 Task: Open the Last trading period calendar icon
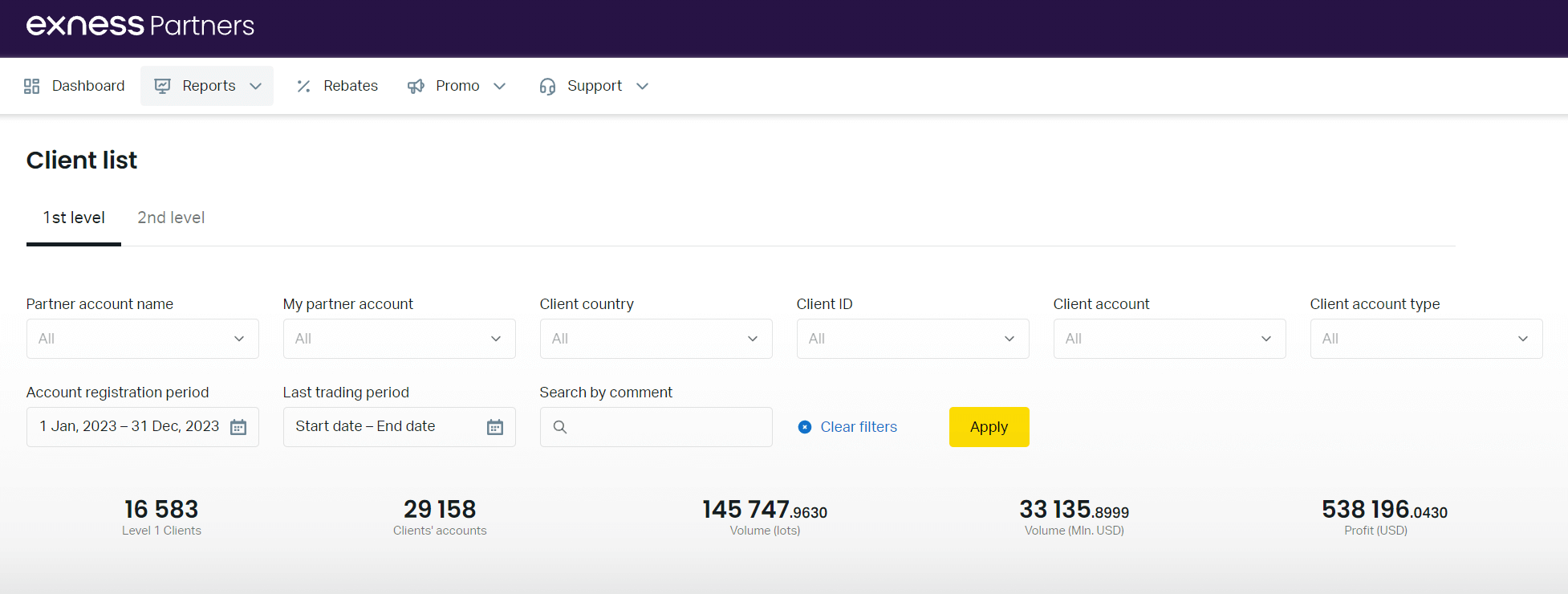tap(495, 427)
